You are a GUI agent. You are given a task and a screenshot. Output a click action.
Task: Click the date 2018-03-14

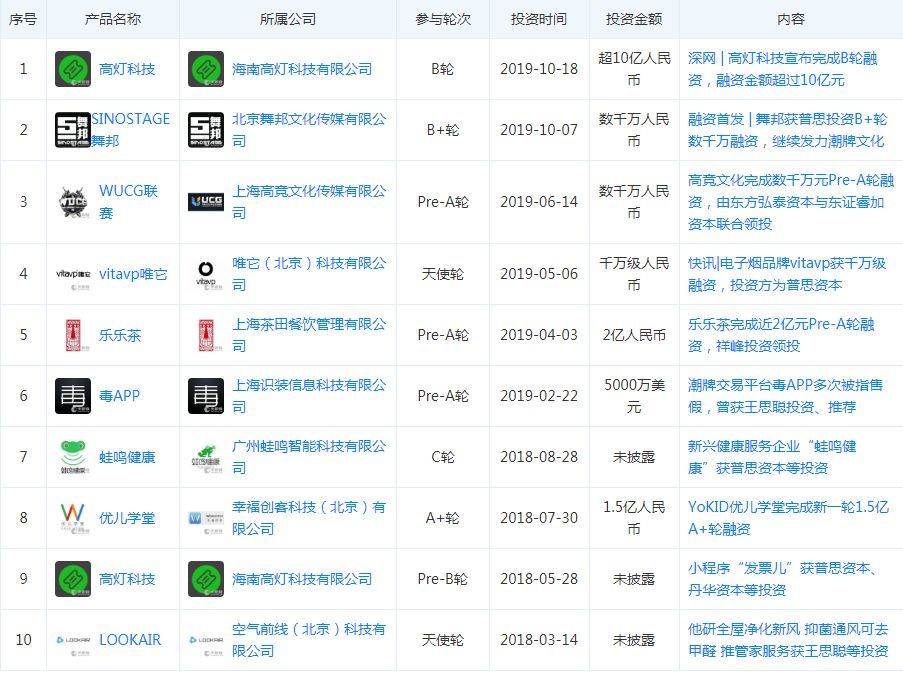point(539,640)
